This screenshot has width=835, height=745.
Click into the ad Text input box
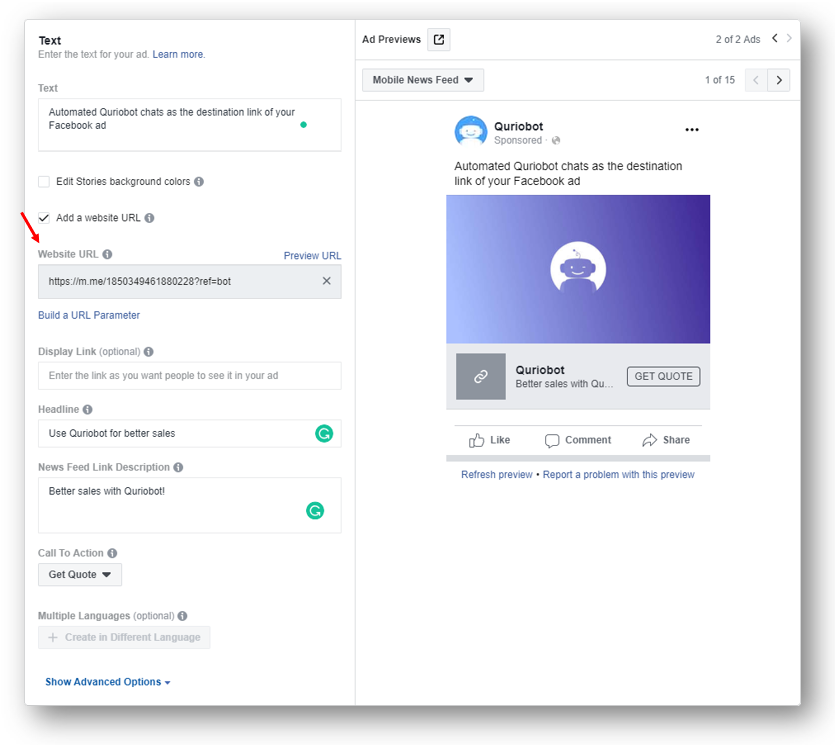(190, 125)
